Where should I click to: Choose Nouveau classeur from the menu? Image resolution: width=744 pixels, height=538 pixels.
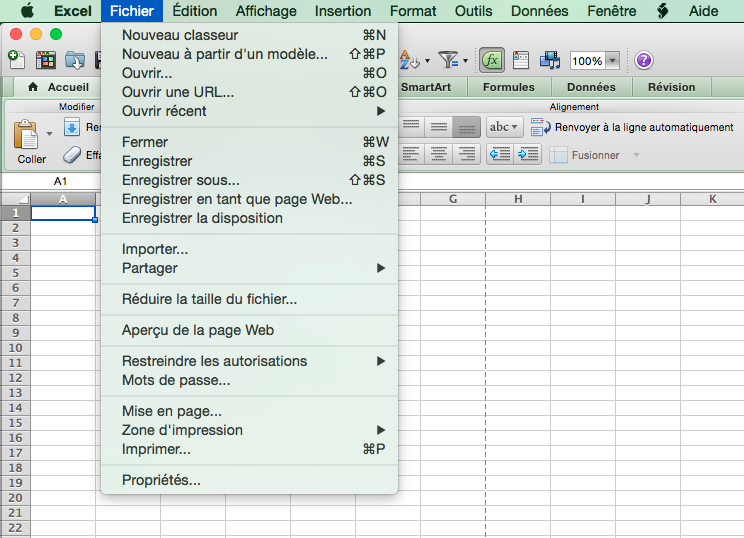coord(250,35)
